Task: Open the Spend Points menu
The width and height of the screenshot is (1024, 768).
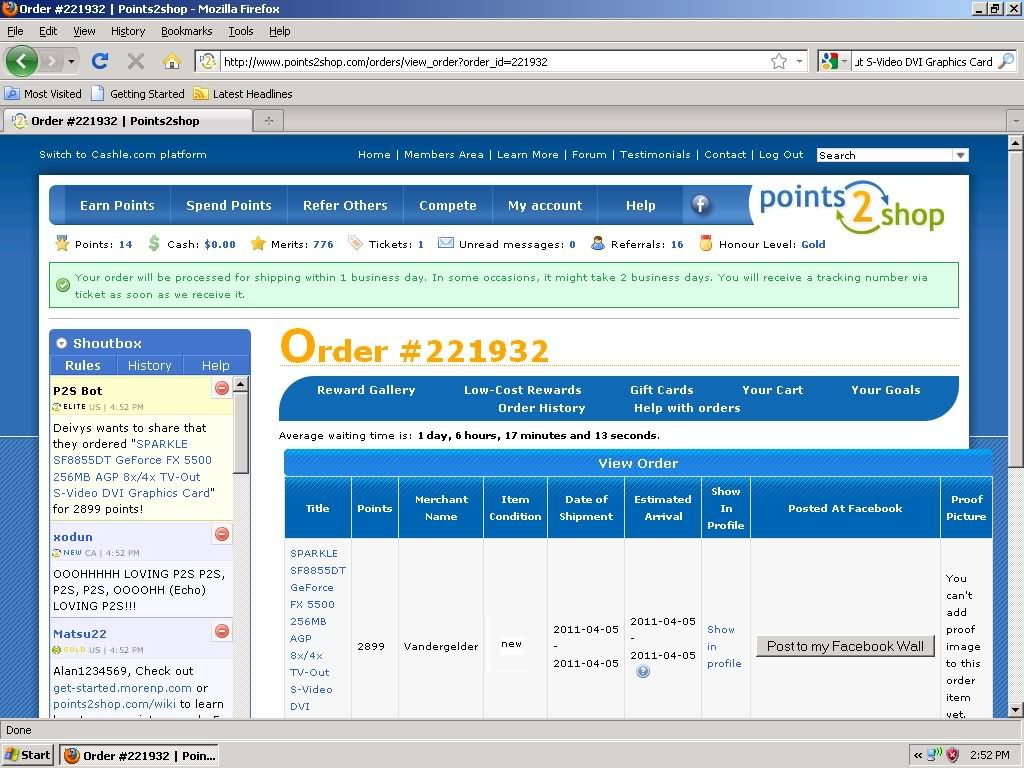Action: pos(229,205)
